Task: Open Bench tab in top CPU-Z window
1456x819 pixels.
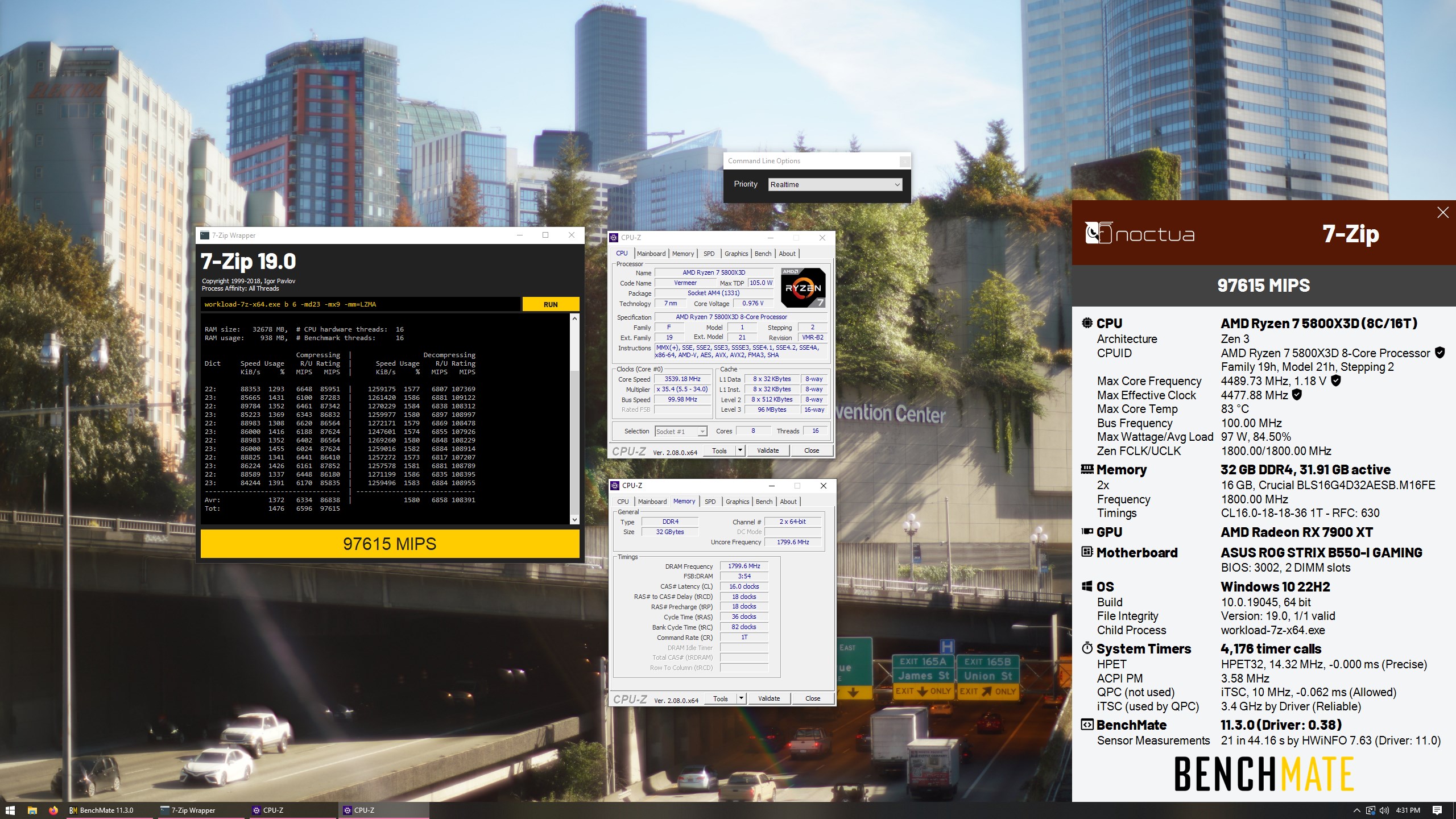Action: (x=763, y=254)
